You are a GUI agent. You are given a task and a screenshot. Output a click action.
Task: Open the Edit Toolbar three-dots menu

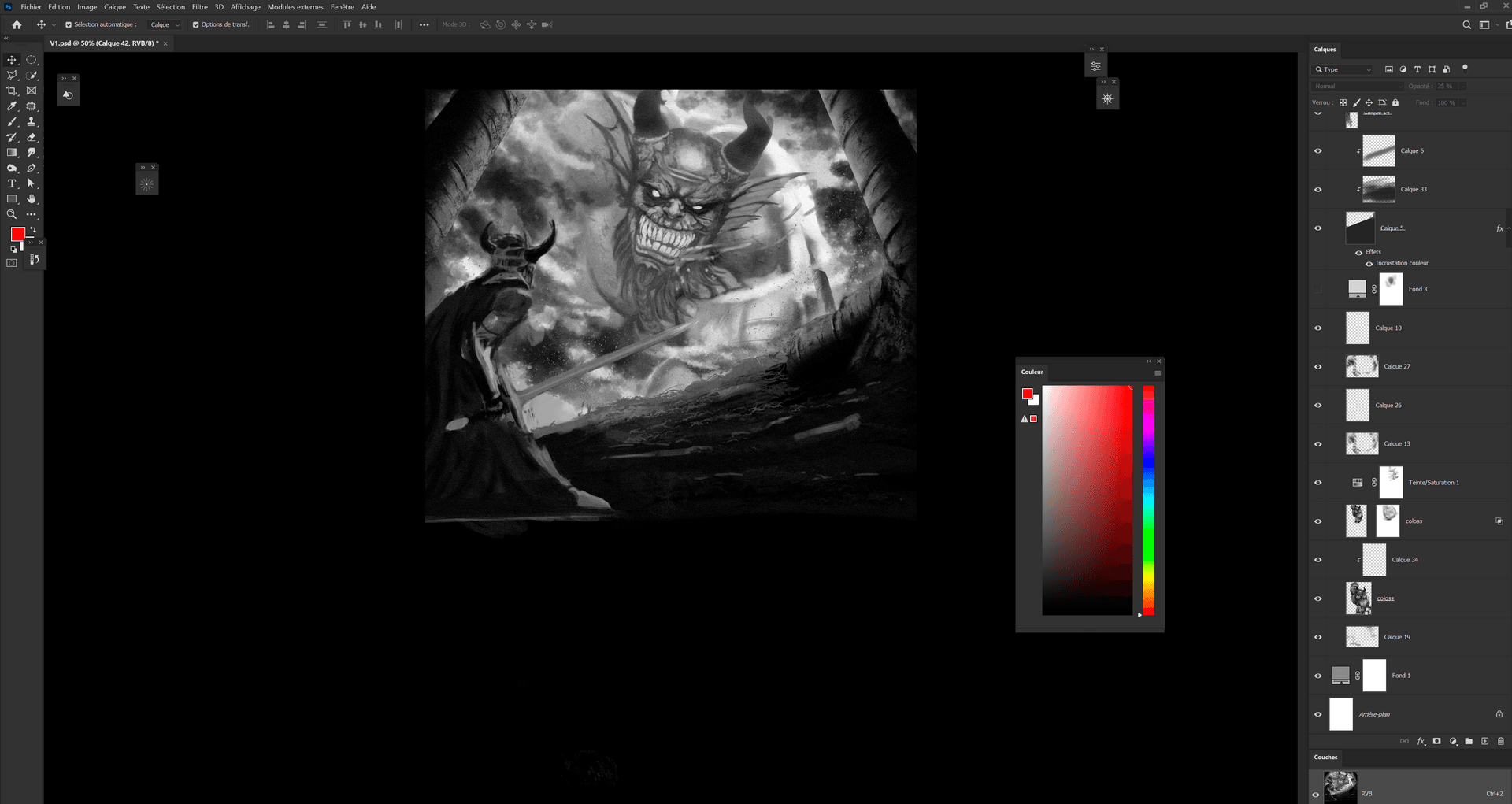[x=31, y=214]
